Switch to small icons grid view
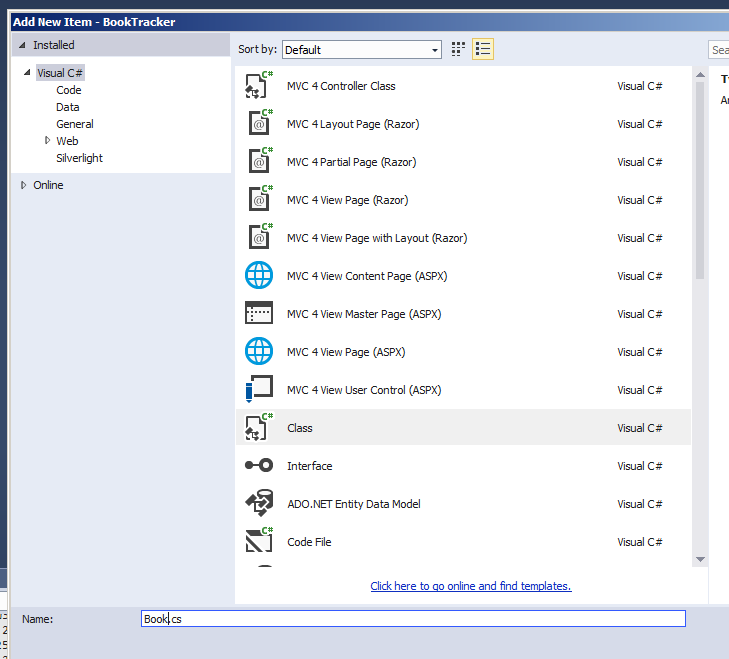The width and height of the screenshot is (729, 659). pos(459,49)
